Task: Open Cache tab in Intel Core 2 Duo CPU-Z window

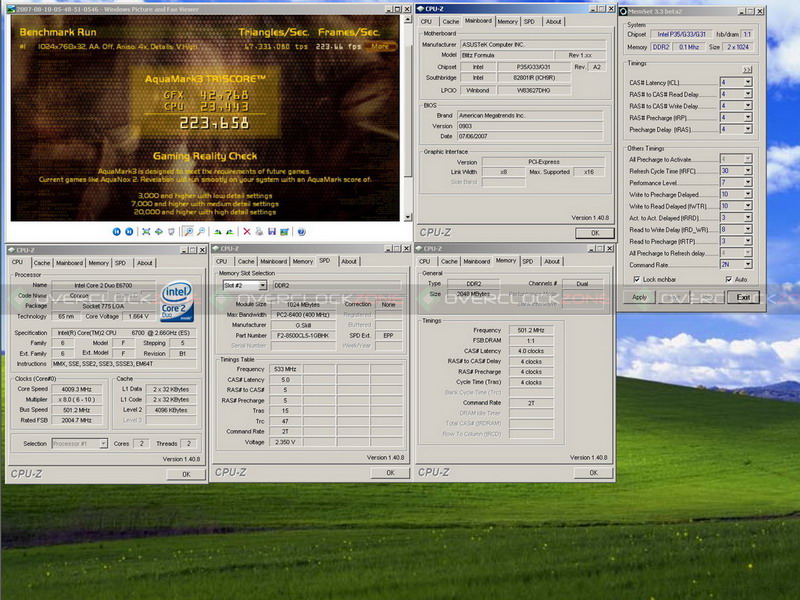Action: 42,263
